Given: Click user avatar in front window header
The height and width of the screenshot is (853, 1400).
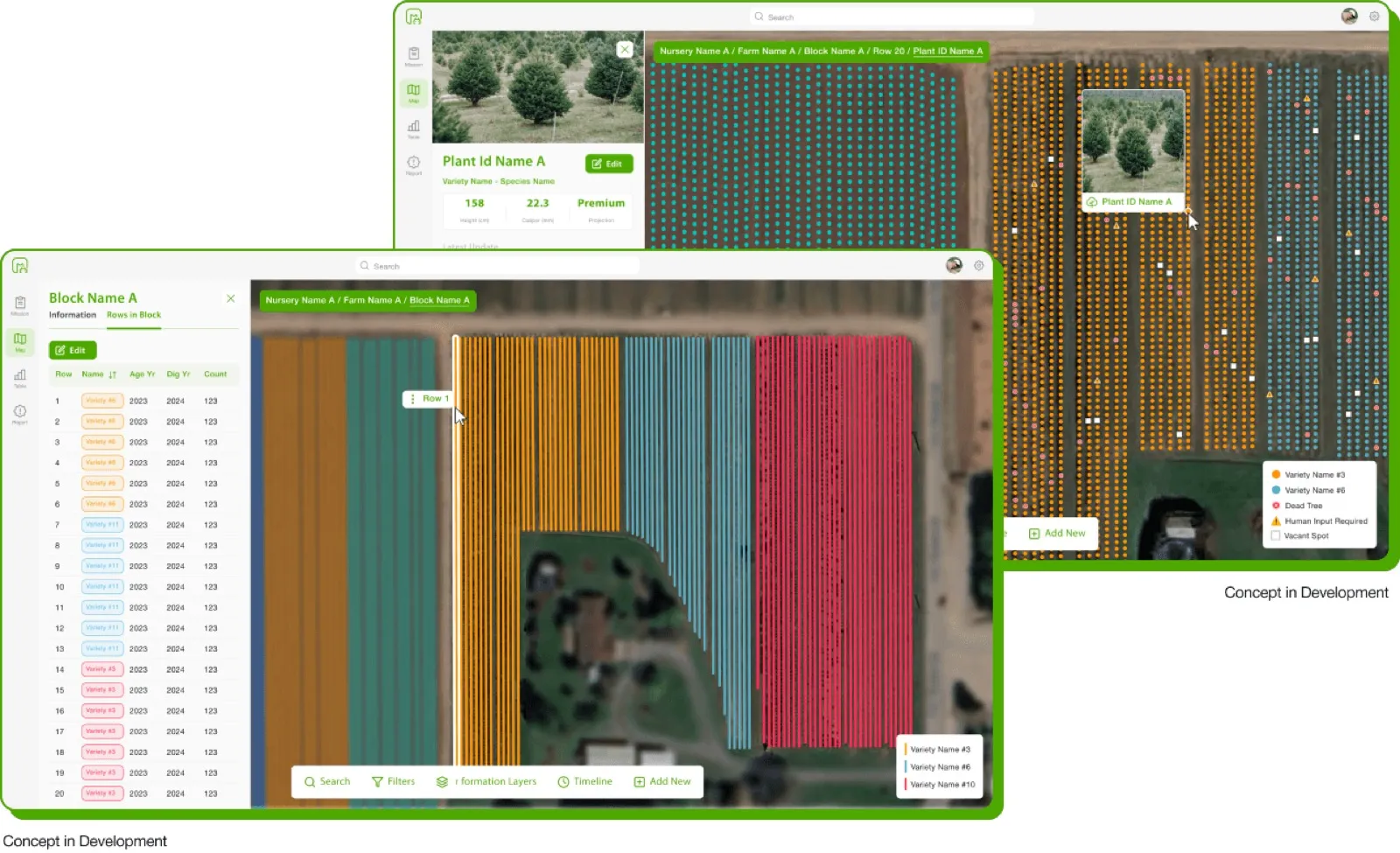Looking at the screenshot, I should tap(955, 265).
